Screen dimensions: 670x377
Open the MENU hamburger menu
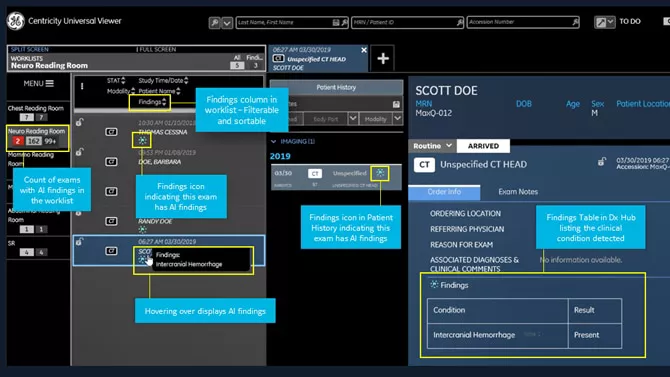click(x=38, y=83)
